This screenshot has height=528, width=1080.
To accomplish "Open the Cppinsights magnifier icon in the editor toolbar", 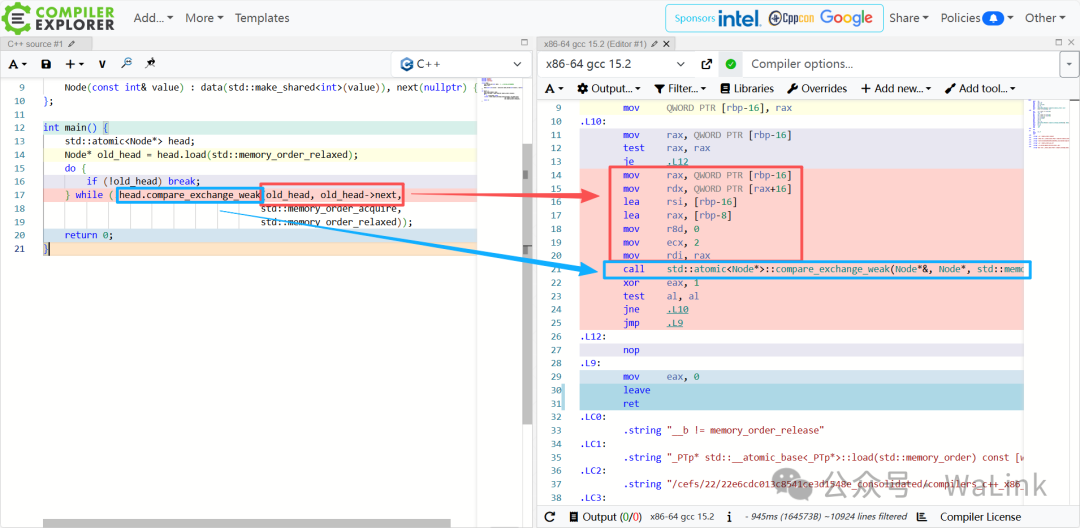I will click(x=126, y=63).
